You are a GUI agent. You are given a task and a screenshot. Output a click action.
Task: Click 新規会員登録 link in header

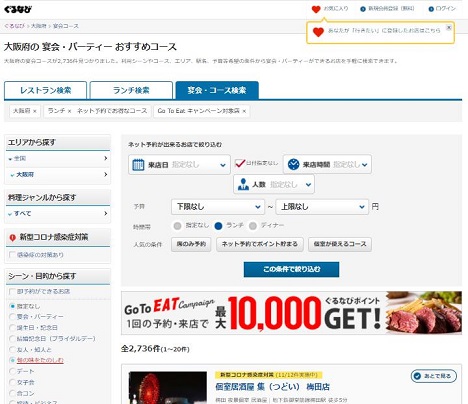(391, 9)
